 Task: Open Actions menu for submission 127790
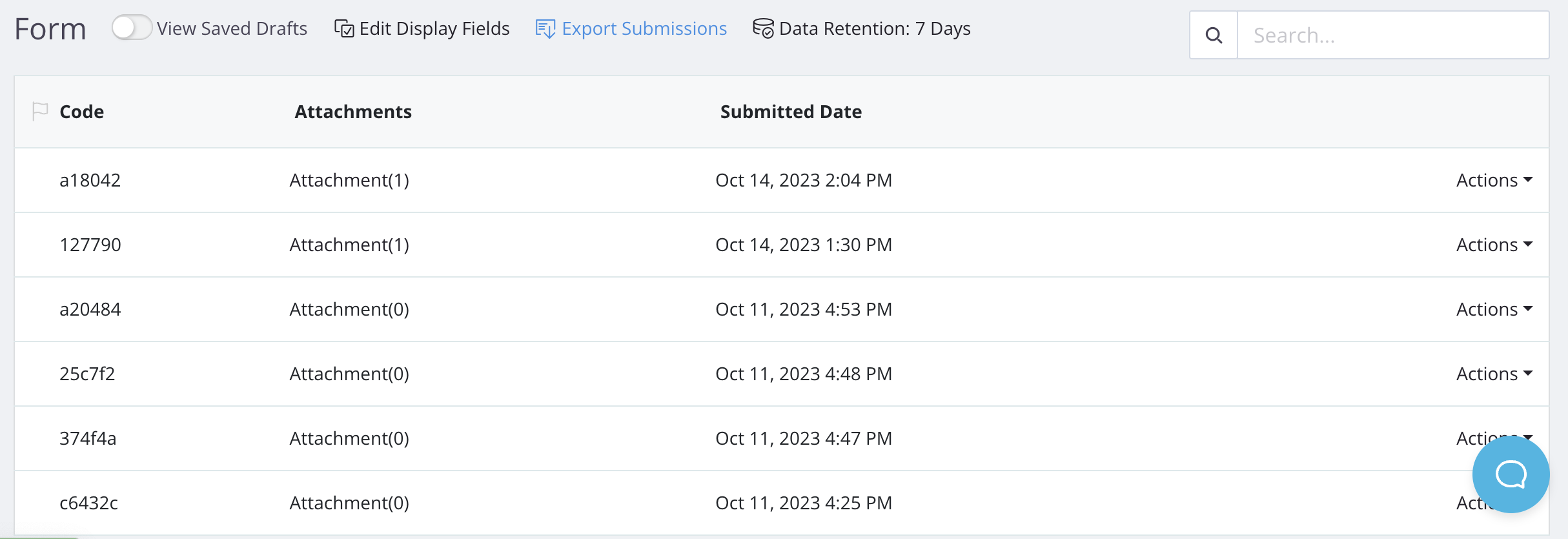coord(1494,245)
